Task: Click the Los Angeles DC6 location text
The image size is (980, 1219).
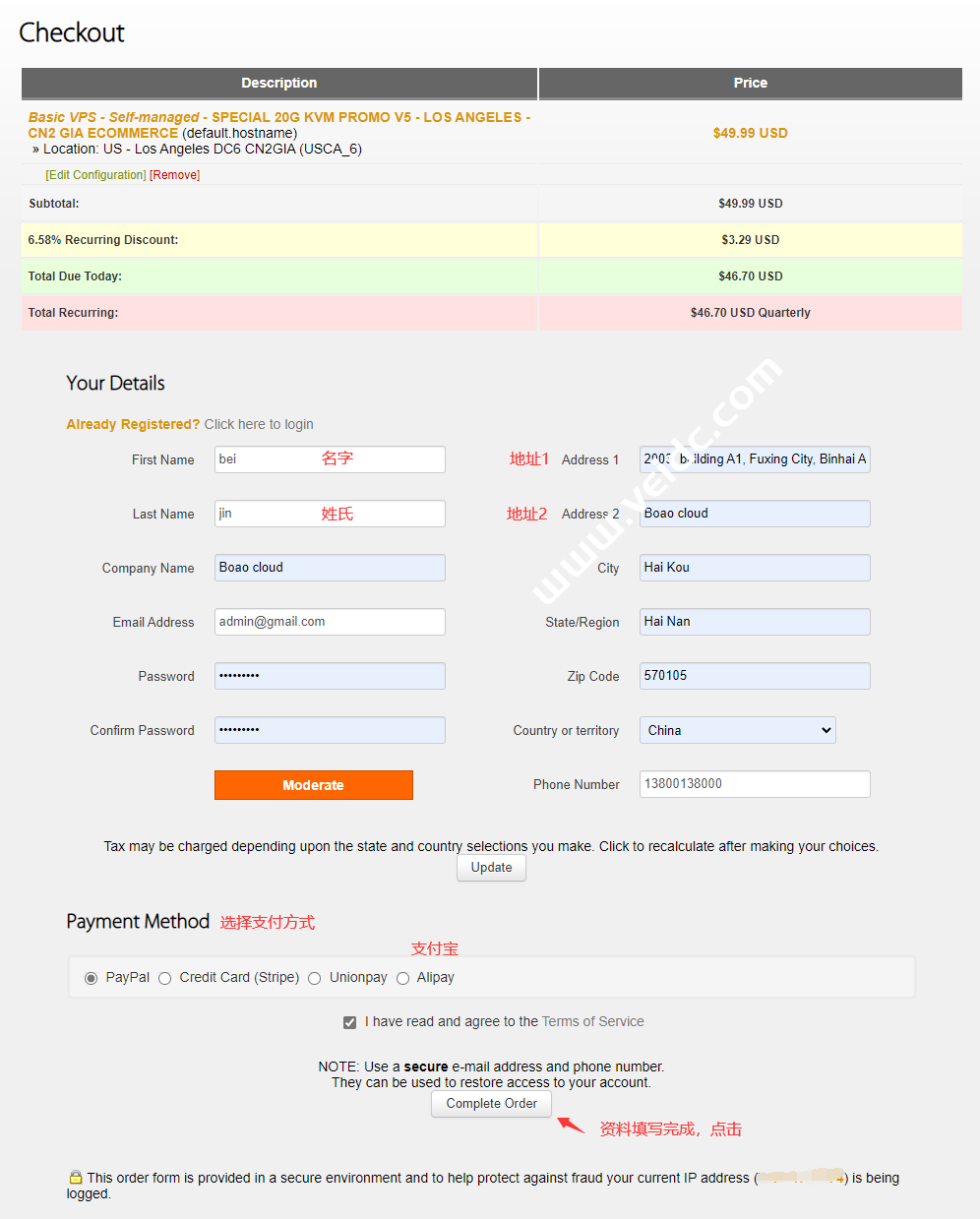Action: [203, 150]
